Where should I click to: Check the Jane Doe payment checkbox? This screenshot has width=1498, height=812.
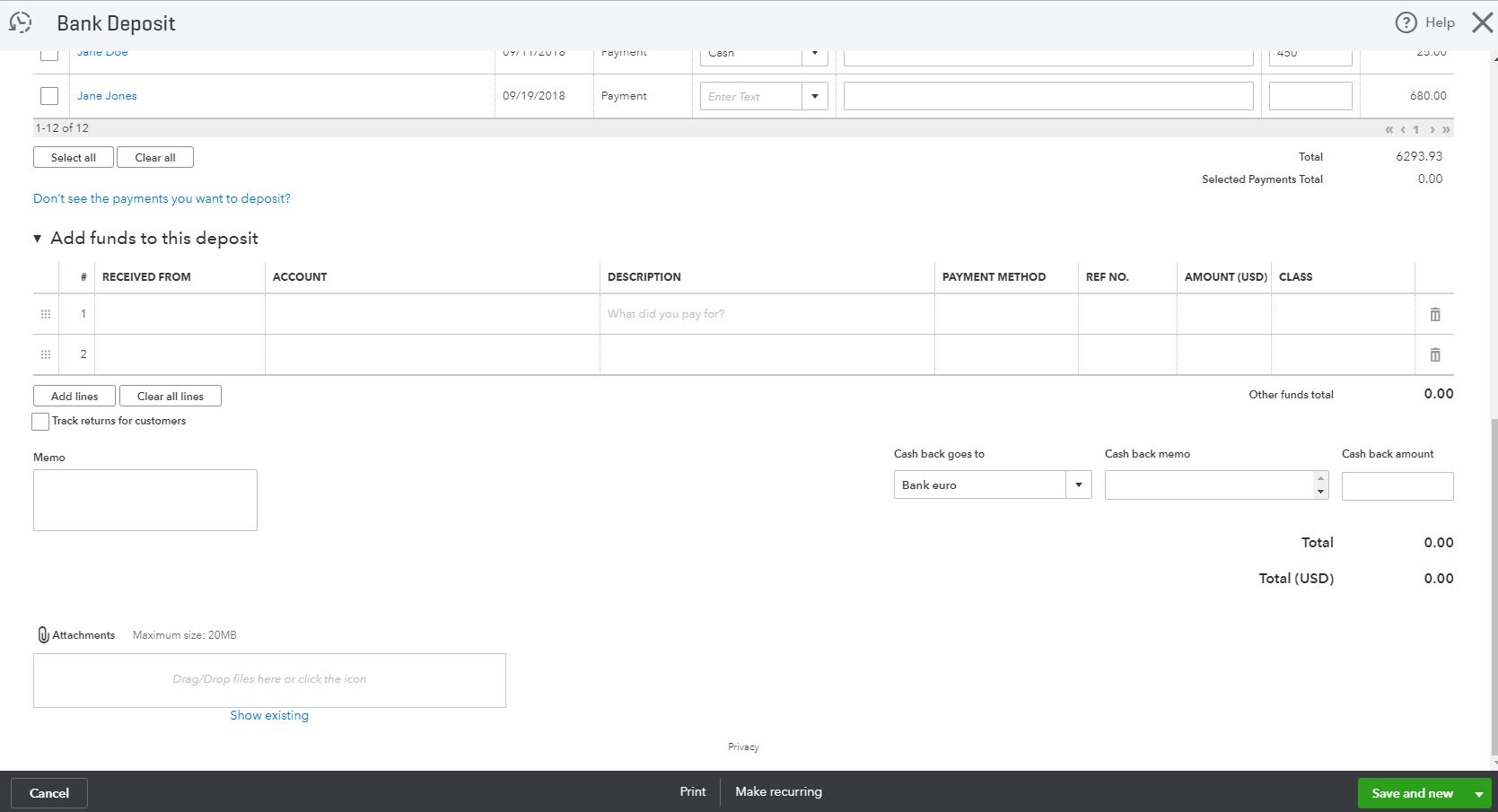click(49, 51)
